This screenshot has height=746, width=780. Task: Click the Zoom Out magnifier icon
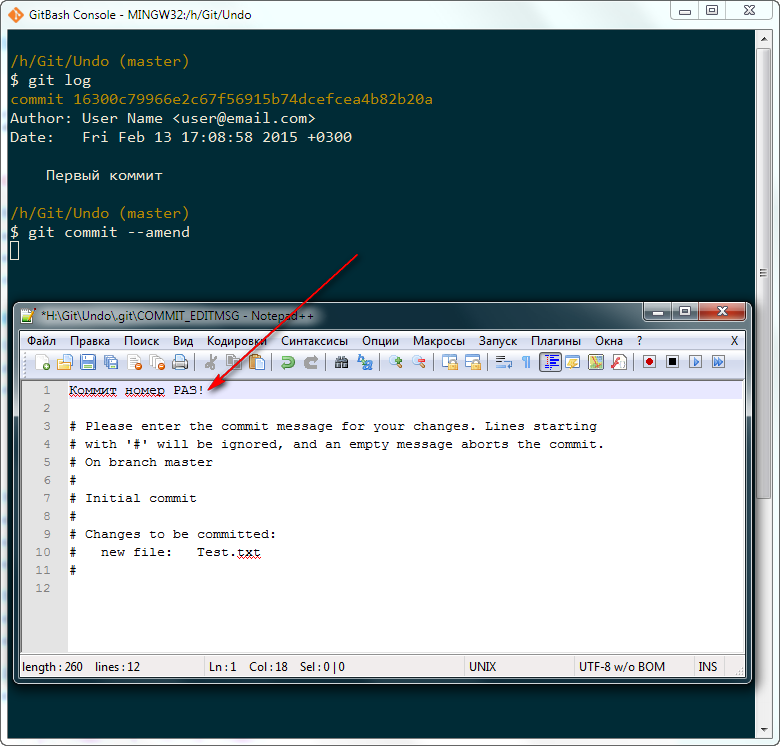click(x=418, y=362)
